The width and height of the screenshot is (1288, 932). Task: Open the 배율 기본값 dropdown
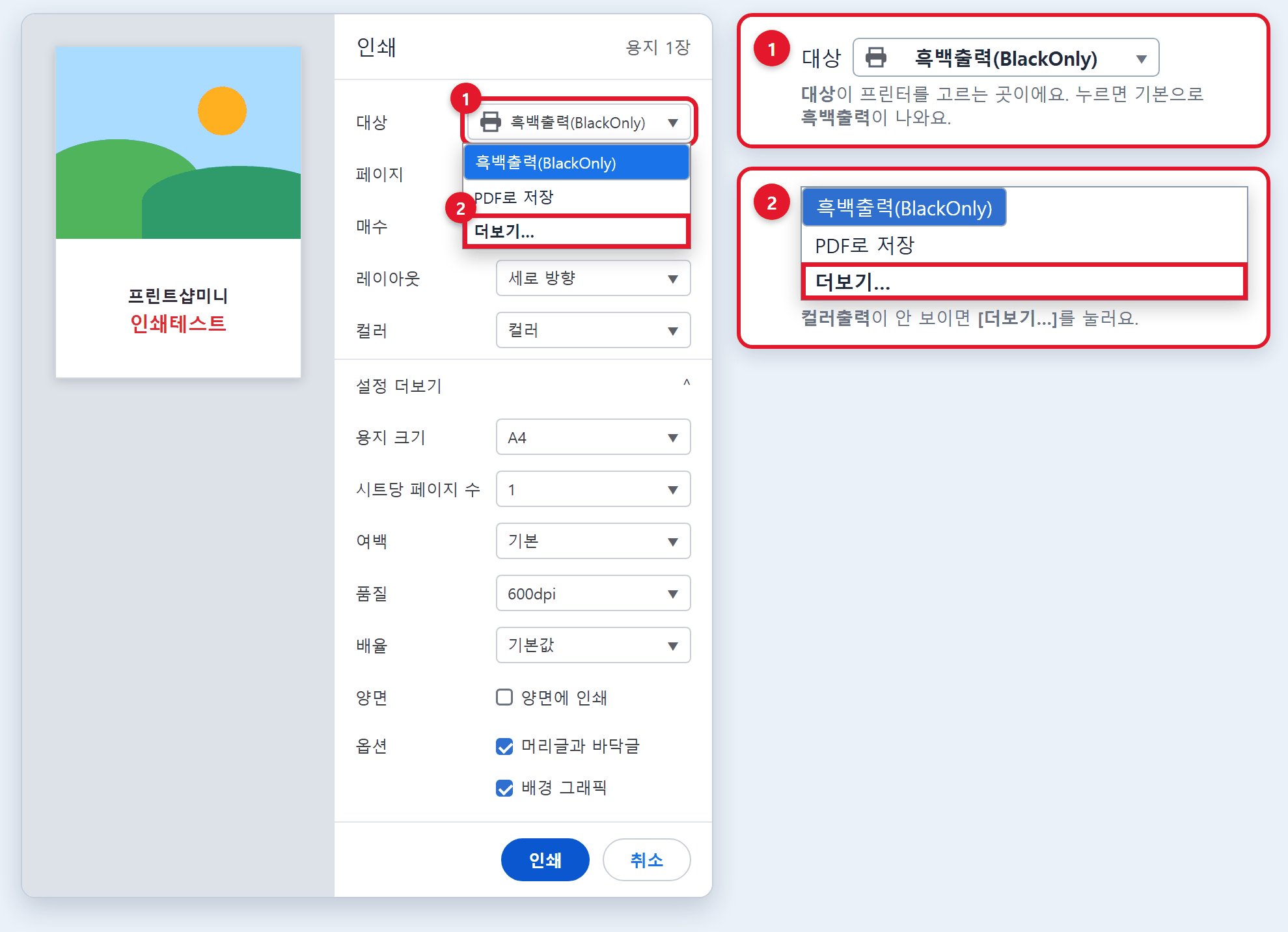coord(593,646)
